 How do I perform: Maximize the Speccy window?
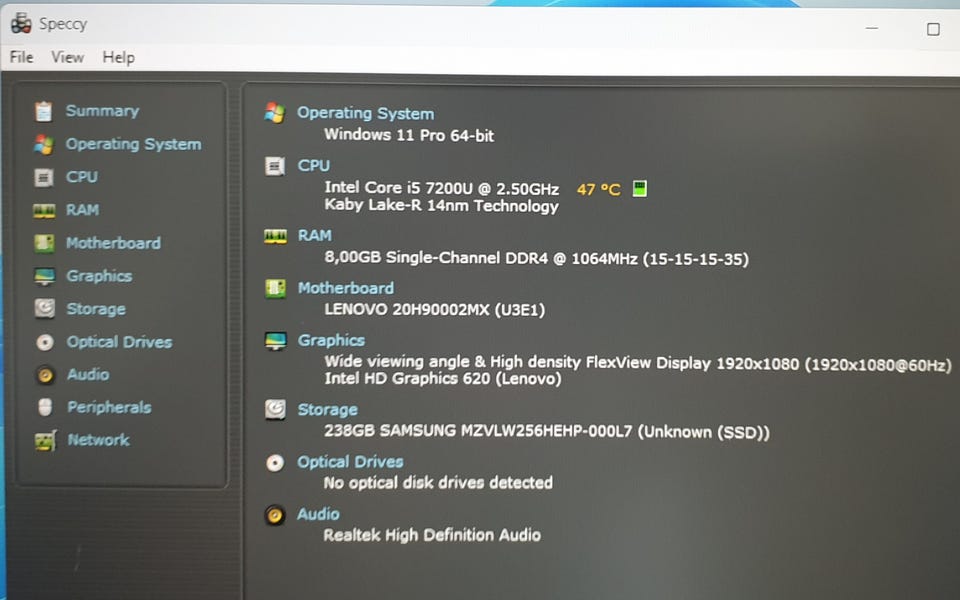(x=933, y=29)
